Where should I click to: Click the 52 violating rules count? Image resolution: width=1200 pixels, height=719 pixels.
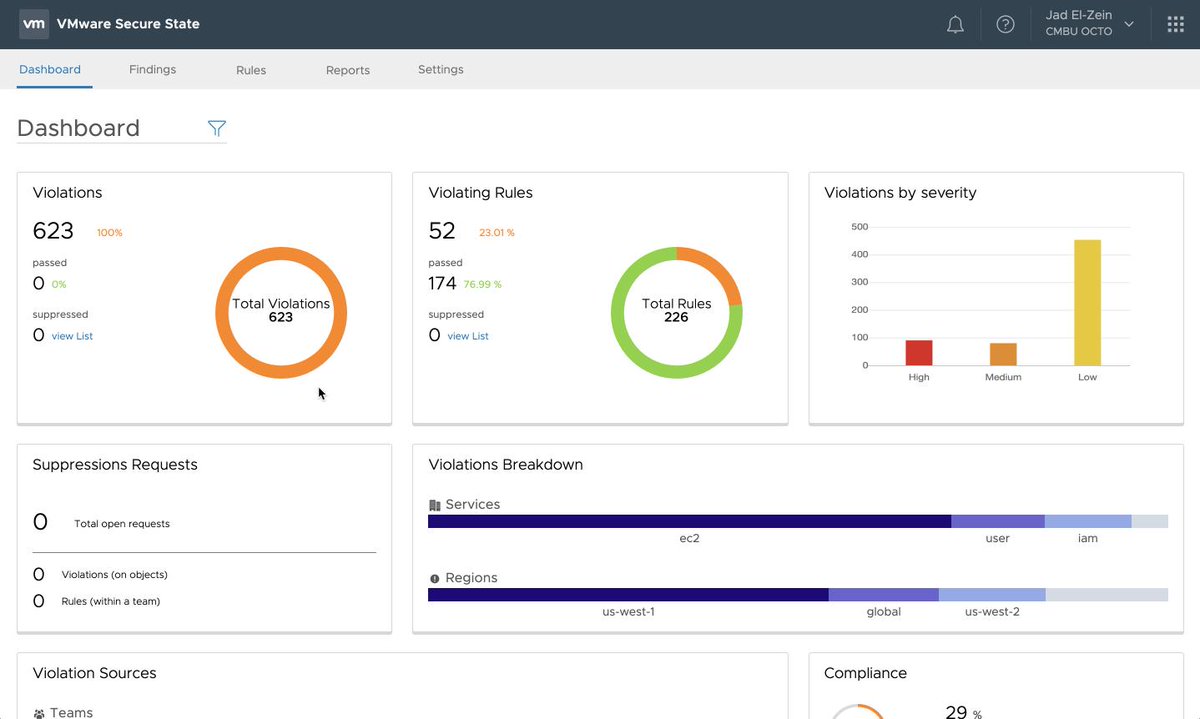tap(442, 231)
